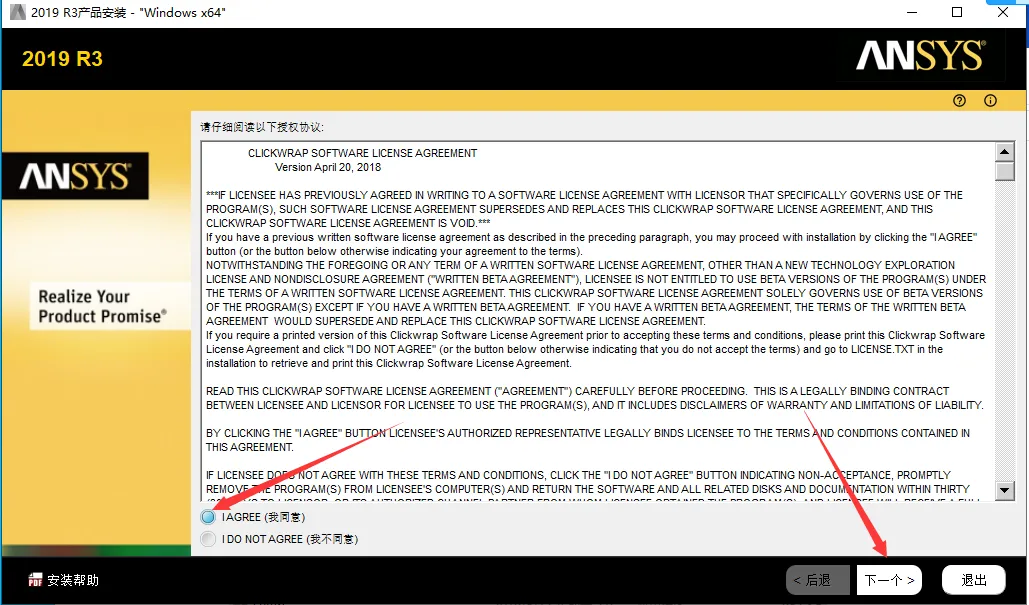
Task: Click the CLICKWRAP SOFTWARE LICENSE AGREEMENT heading
Action: tap(362, 153)
